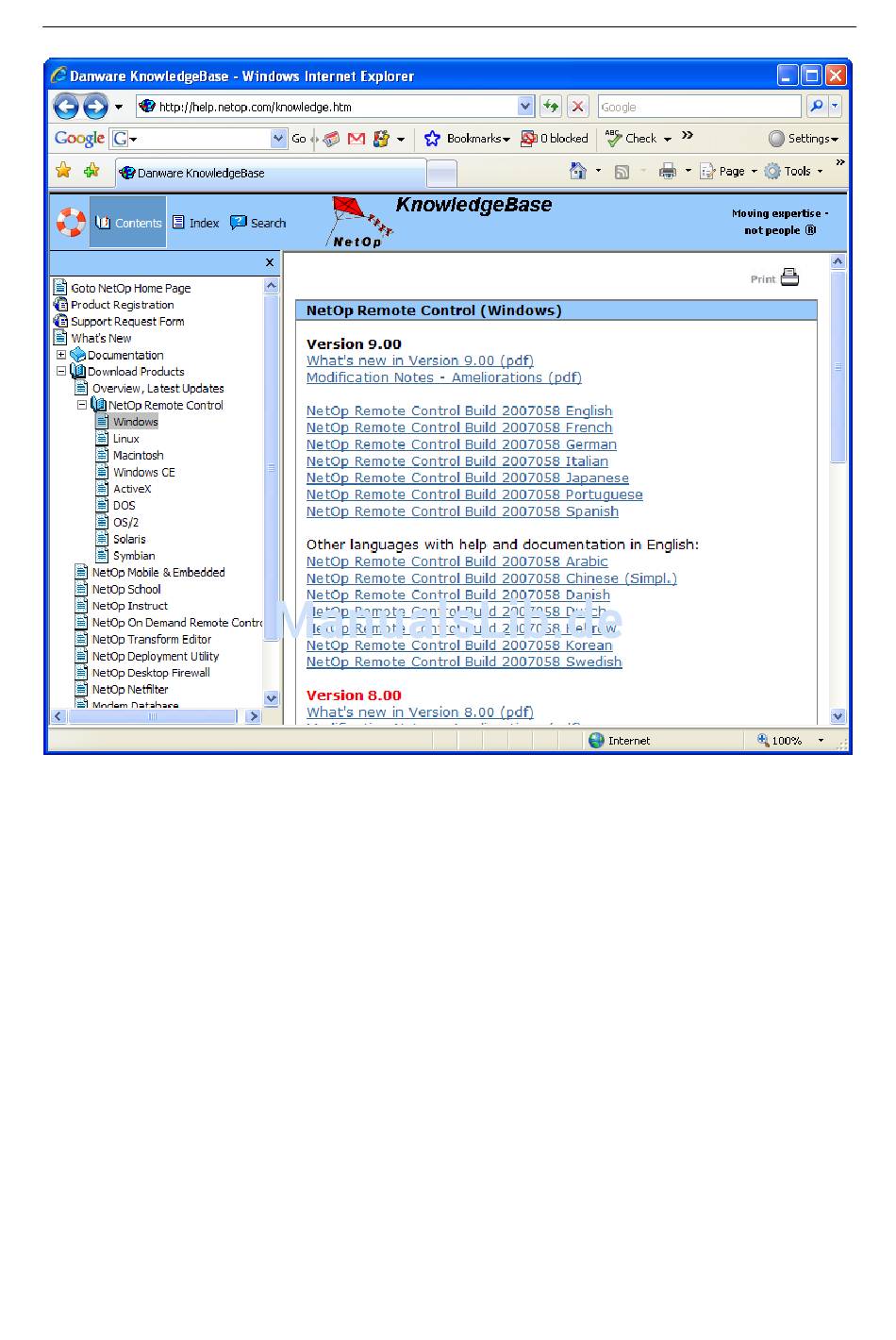Download Build 2007058 German
Screen dimensions: 896x1340
click(x=461, y=444)
